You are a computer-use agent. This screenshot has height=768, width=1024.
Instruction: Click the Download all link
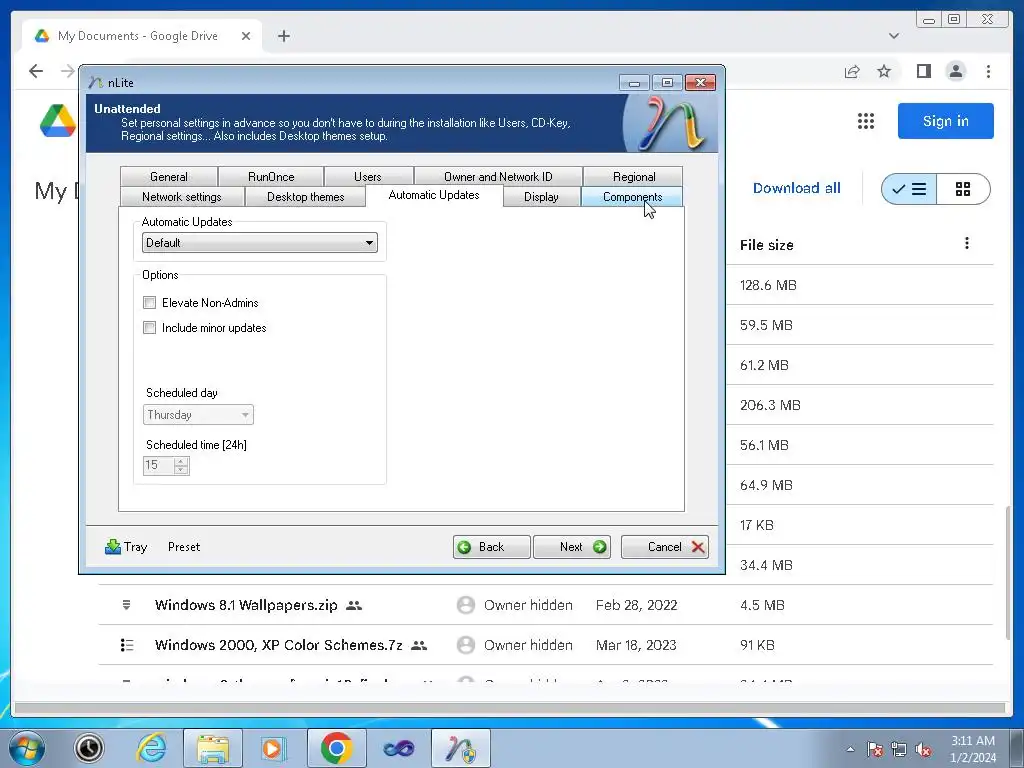pos(796,188)
